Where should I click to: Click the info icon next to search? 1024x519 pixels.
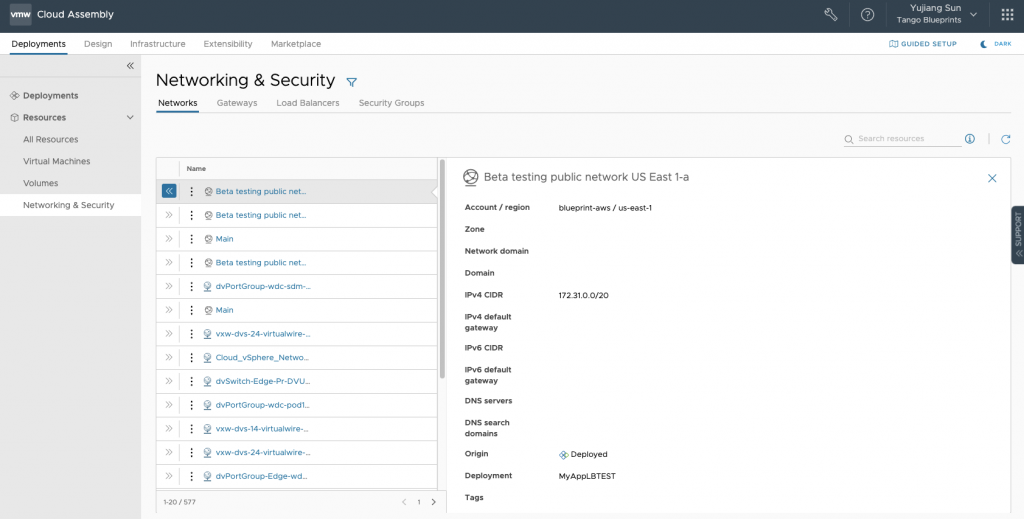(x=970, y=139)
